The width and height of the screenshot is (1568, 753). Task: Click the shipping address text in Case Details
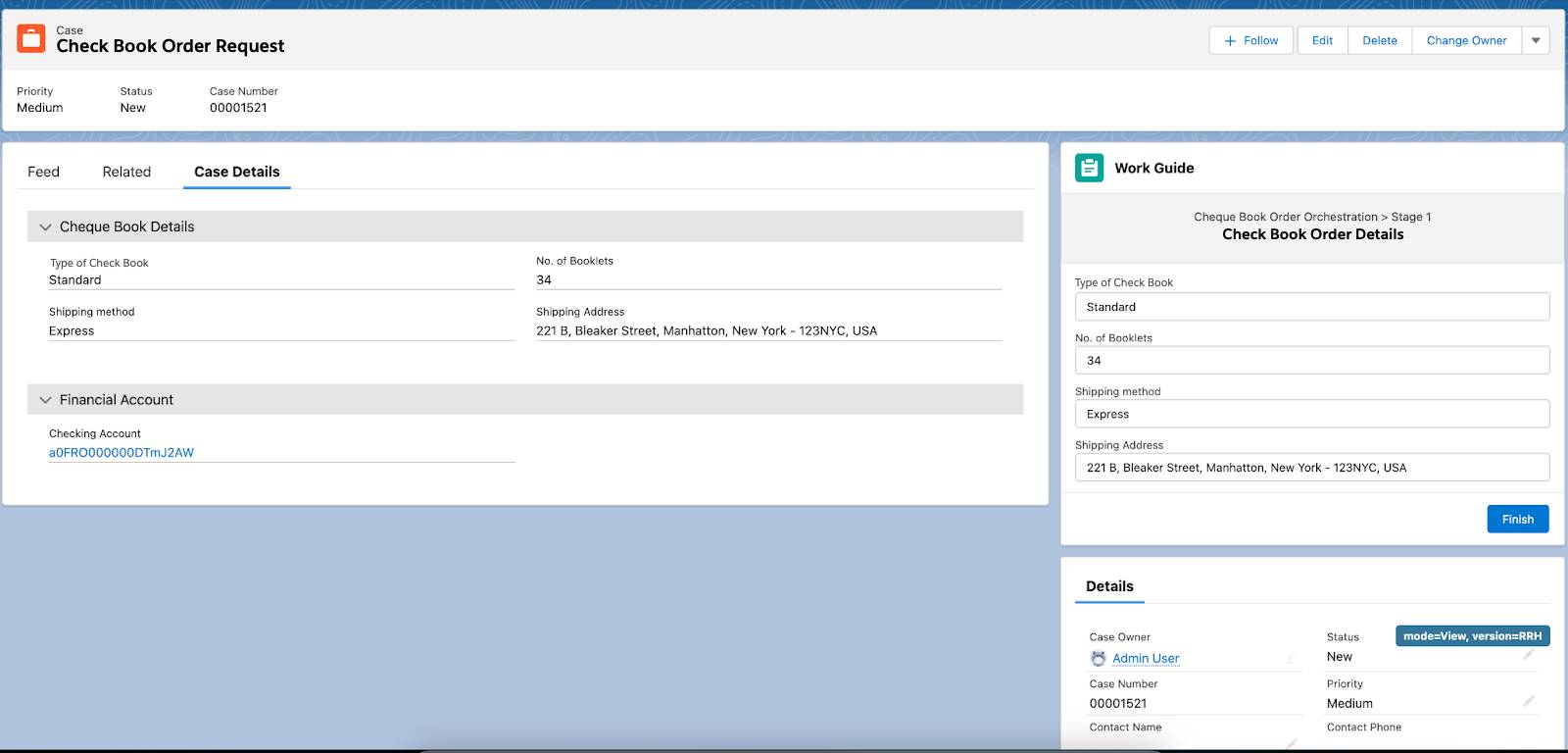point(707,331)
